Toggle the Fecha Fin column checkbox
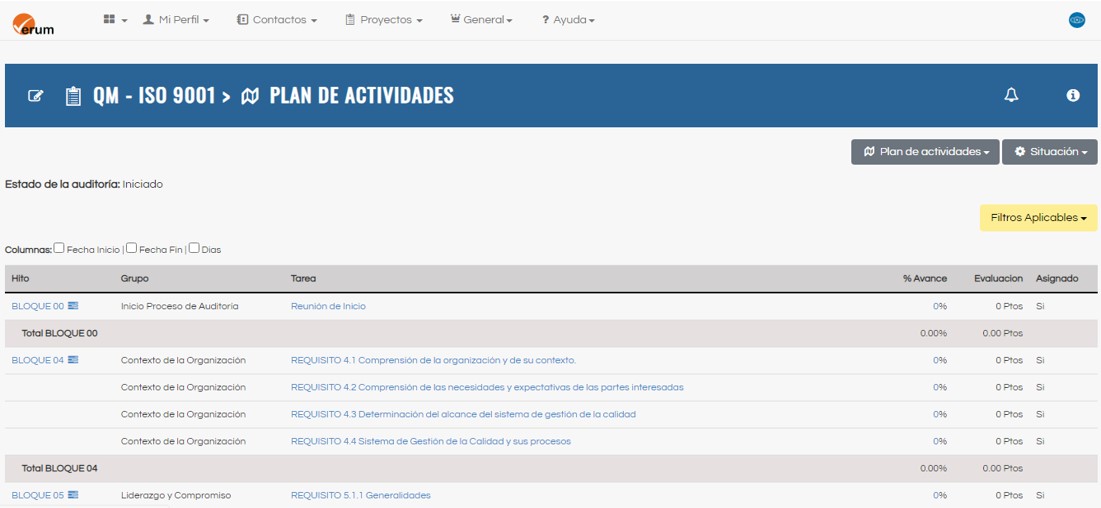1101x508 pixels. [132, 248]
